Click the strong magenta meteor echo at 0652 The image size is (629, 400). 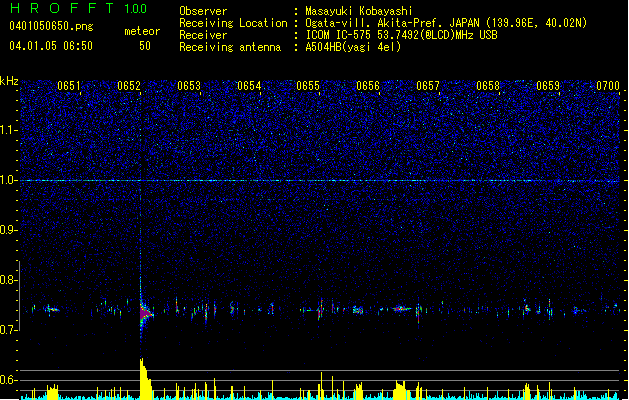pyautogui.click(x=144, y=313)
